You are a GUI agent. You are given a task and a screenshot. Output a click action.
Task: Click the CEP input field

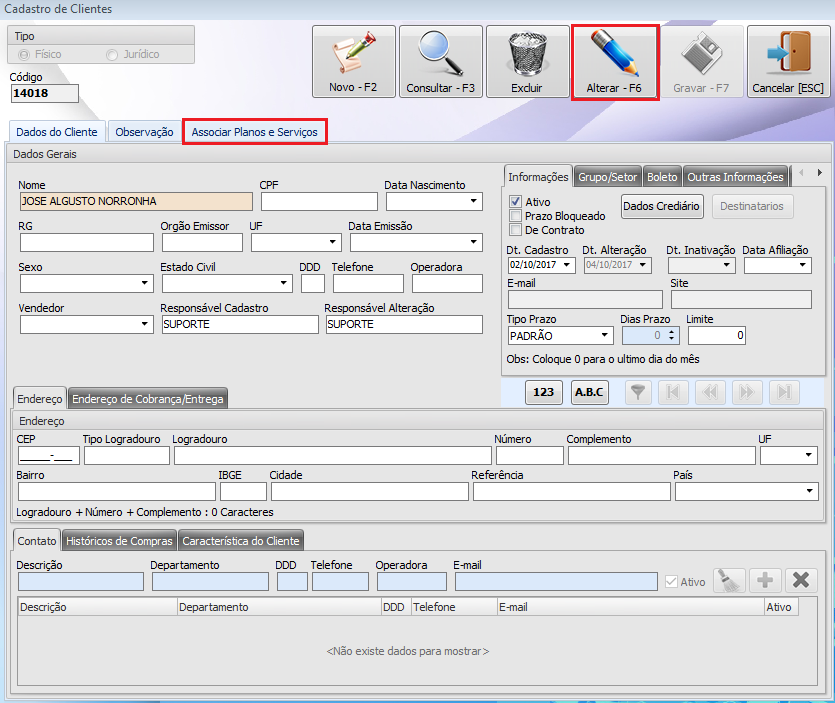click(x=49, y=456)
